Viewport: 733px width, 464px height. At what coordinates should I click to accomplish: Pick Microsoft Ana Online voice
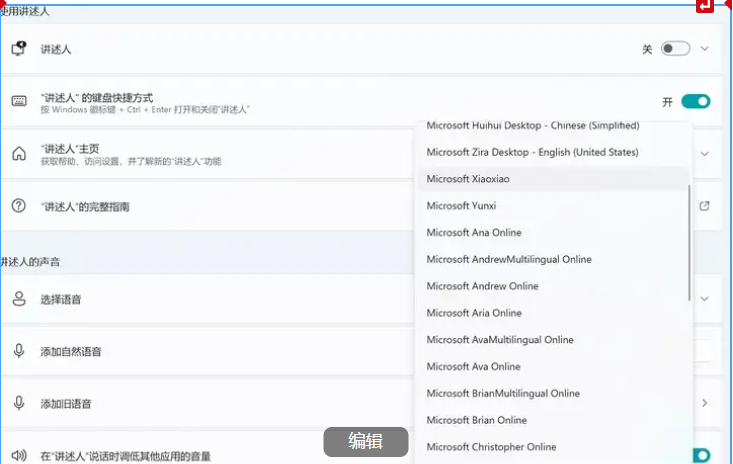(474, 232)
